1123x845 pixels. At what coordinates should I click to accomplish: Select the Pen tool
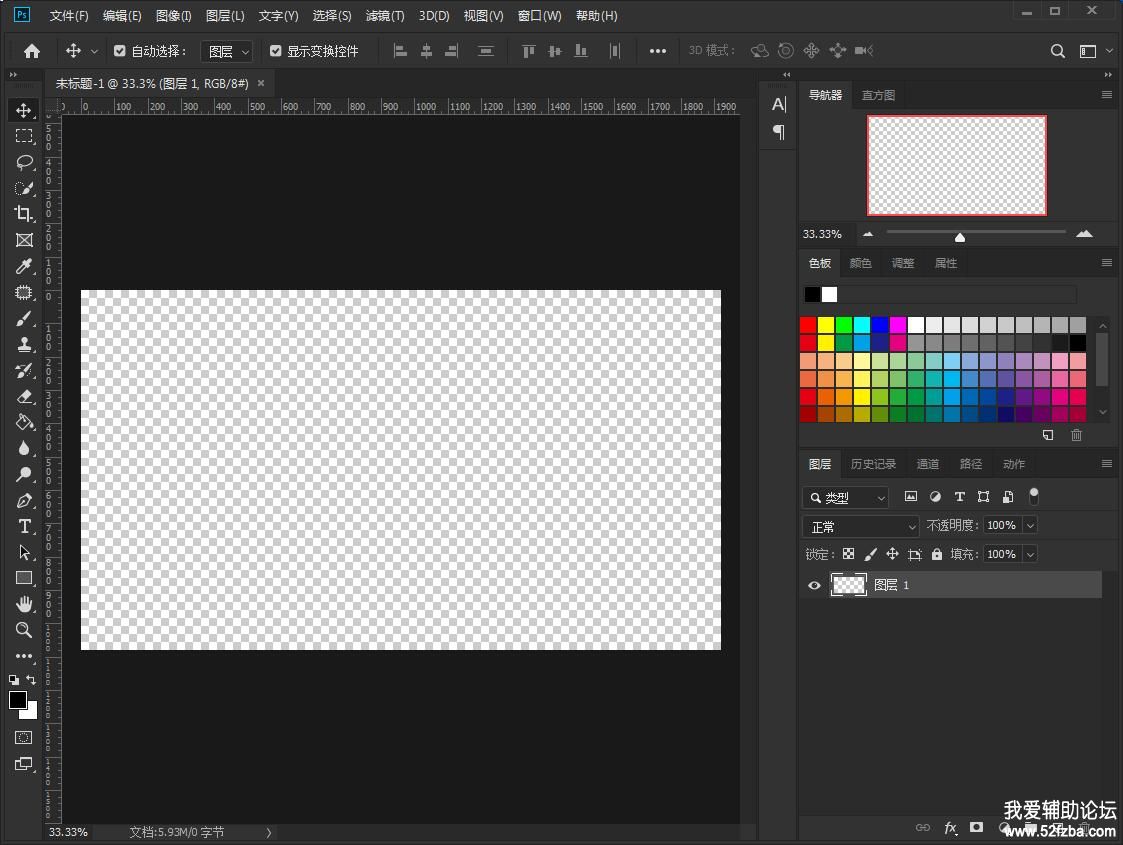click(x=24, y=501)
